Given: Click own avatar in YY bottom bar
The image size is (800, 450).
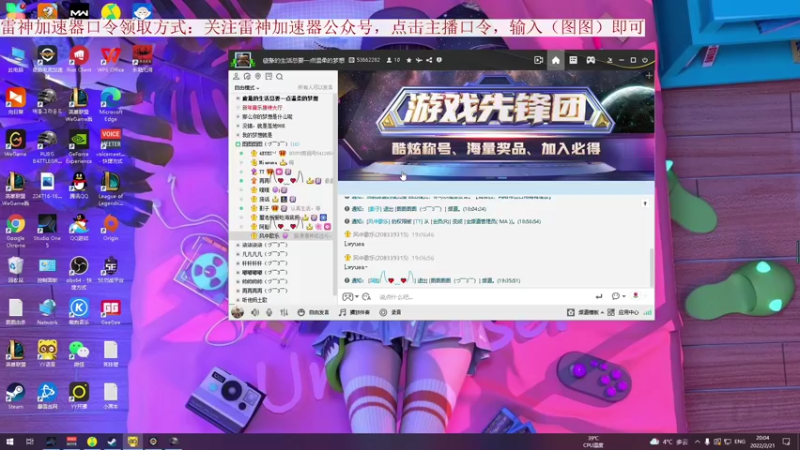Looking at the screenshot, I should point(237,312).
